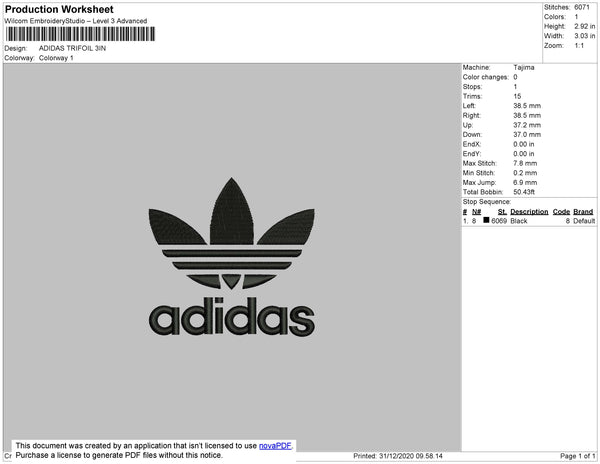Click the black thread color swatch
Viewport: 600px width, 464px height.
[x=486, y=220]
